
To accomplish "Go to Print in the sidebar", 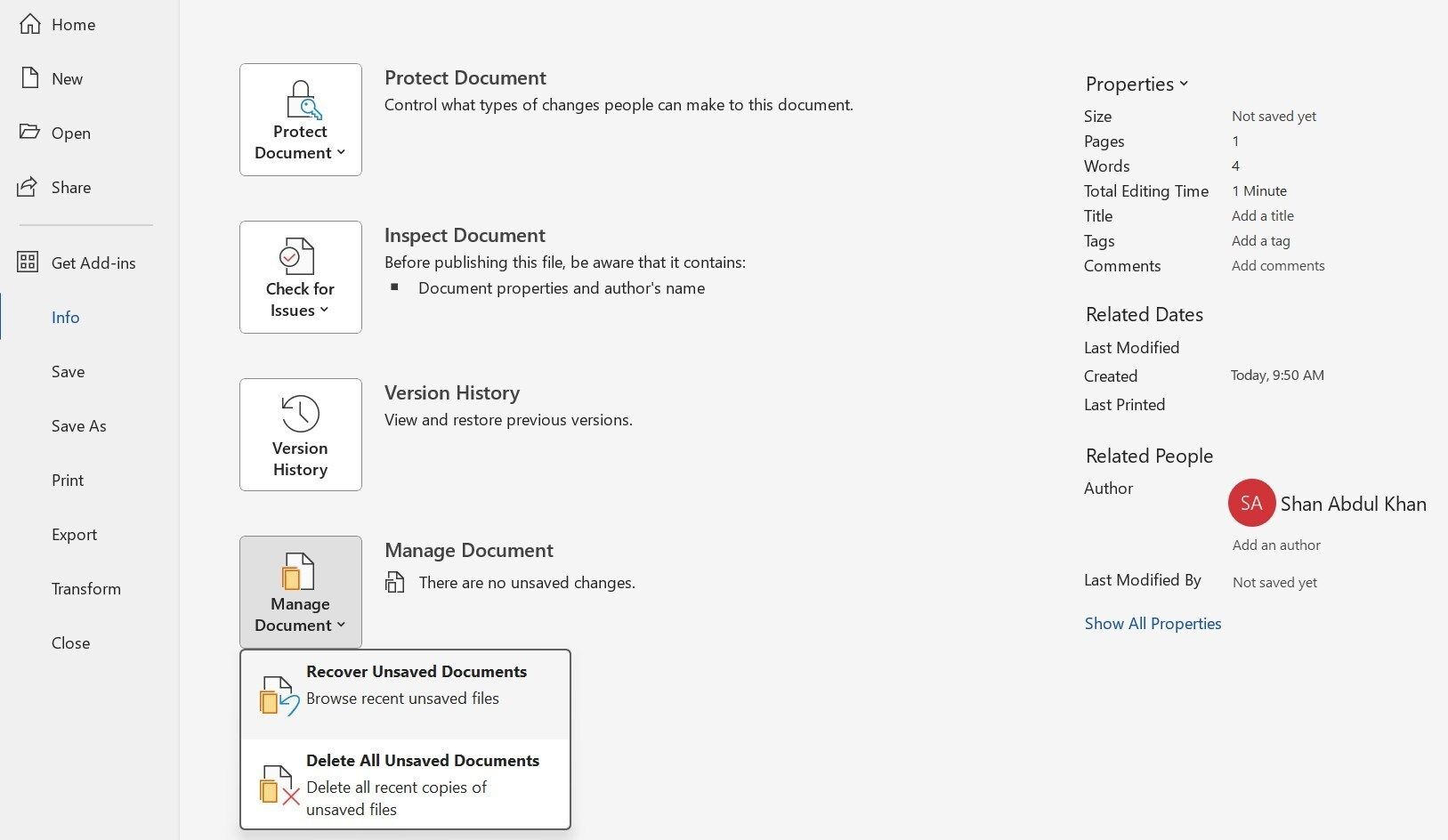I will pos(68,480).
